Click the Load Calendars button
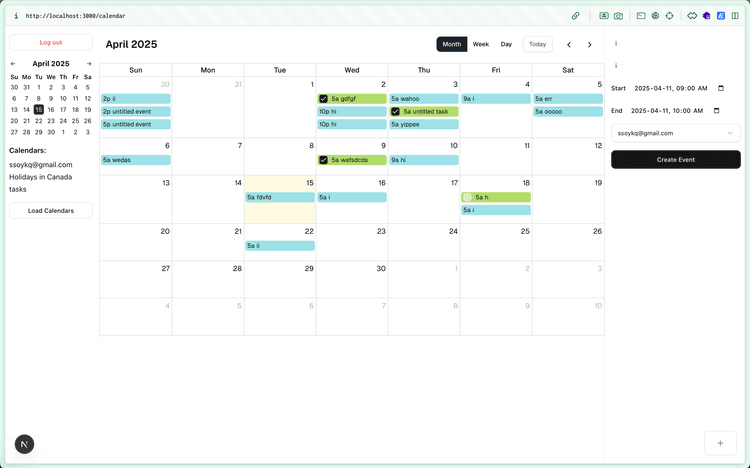 coord(51,210)
